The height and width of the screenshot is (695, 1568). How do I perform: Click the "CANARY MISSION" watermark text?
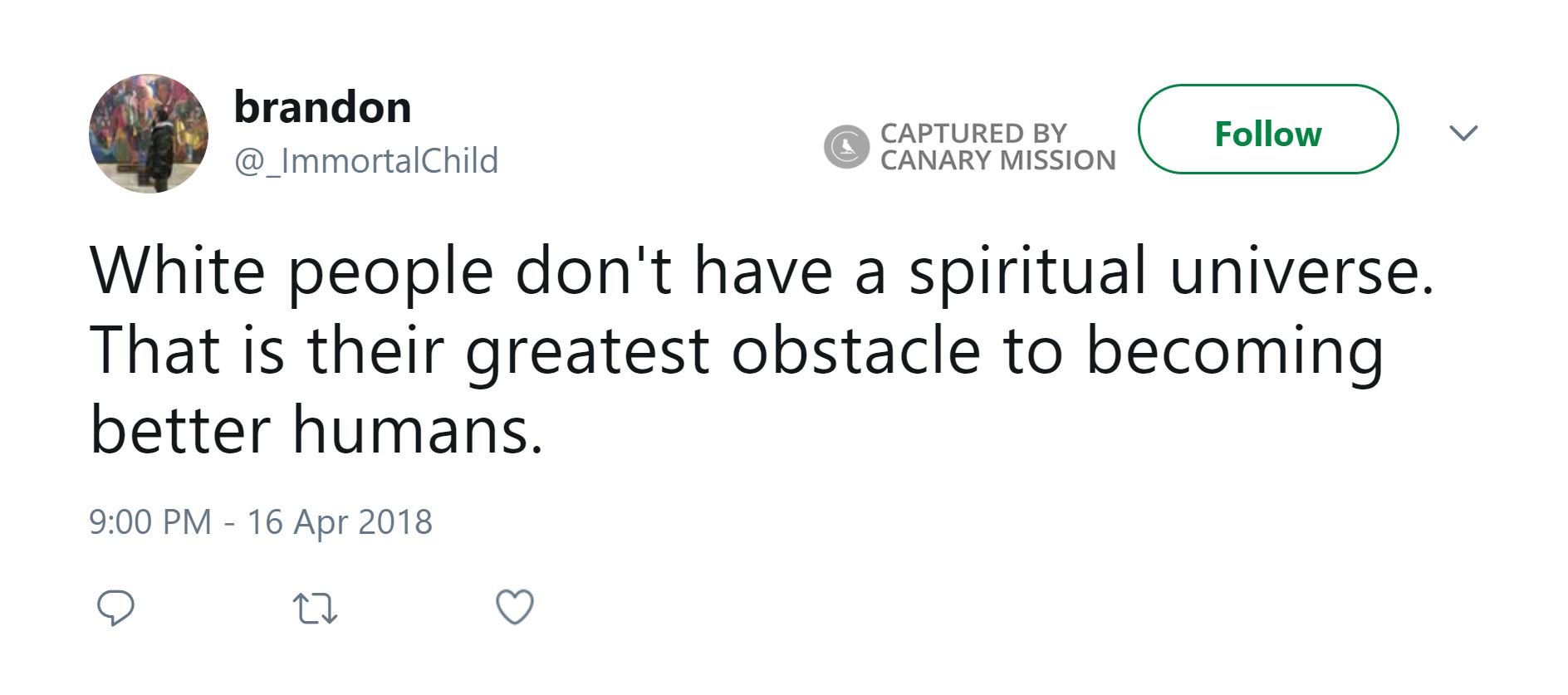coord(998,159)
